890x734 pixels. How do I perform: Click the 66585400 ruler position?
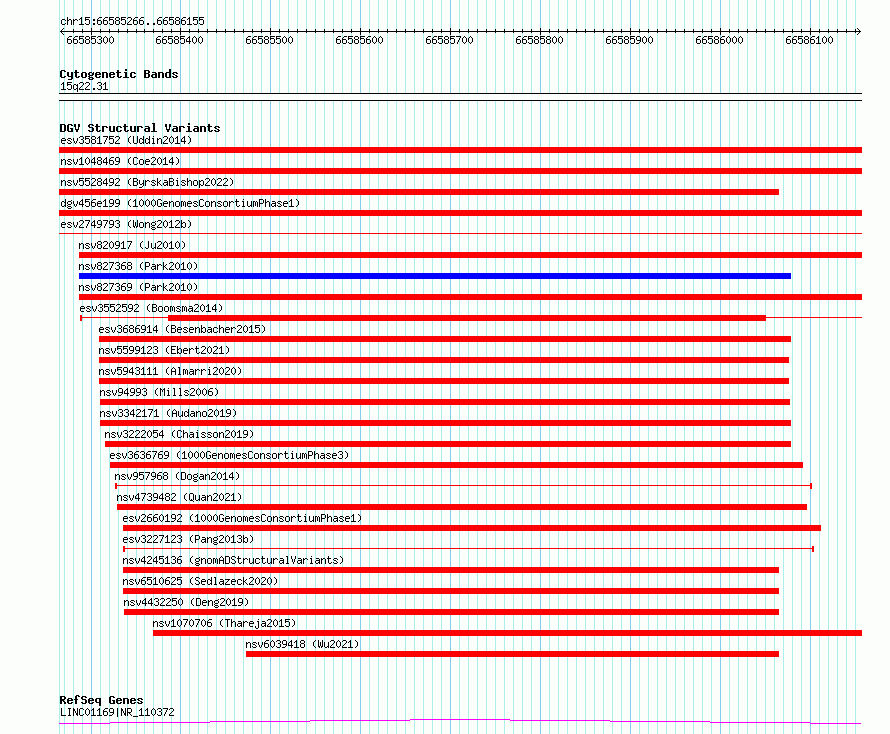click(x=179, y=40)
